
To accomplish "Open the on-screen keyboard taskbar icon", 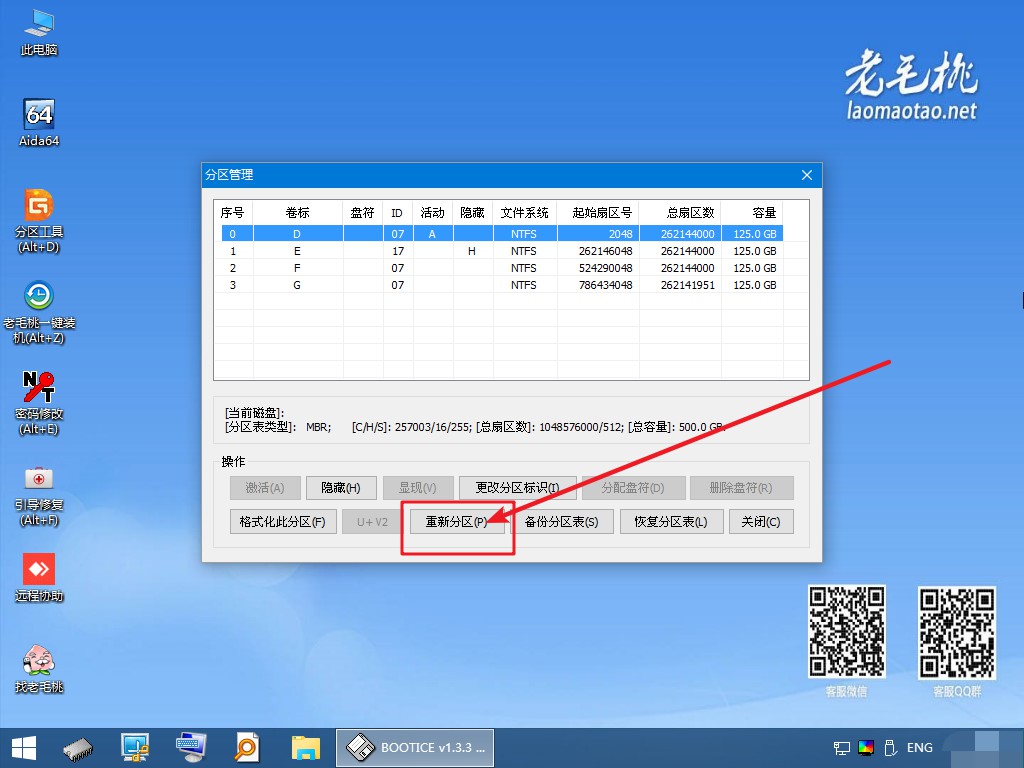I will [x=191, y=748].
